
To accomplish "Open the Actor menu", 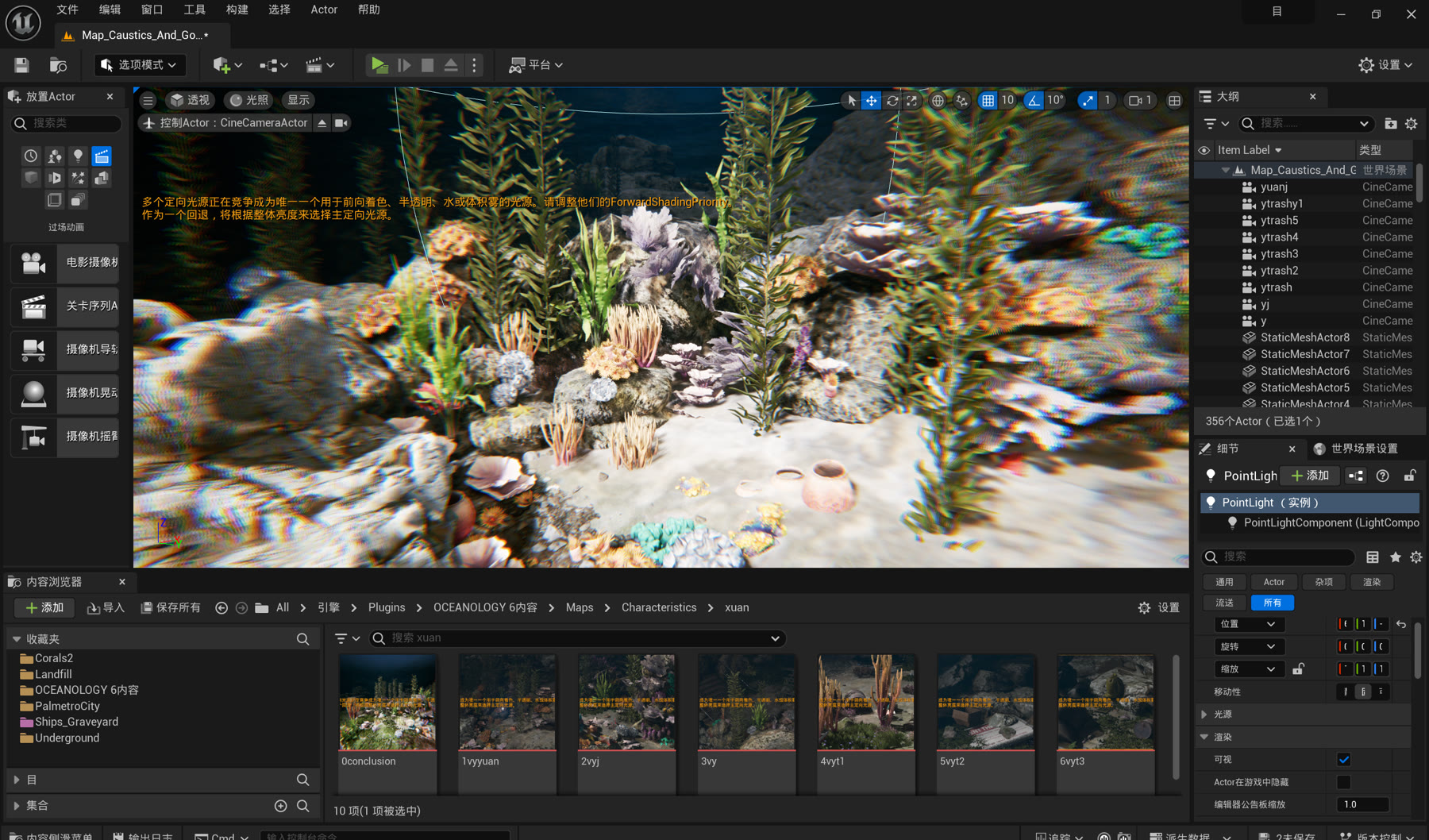I will 324,10.
